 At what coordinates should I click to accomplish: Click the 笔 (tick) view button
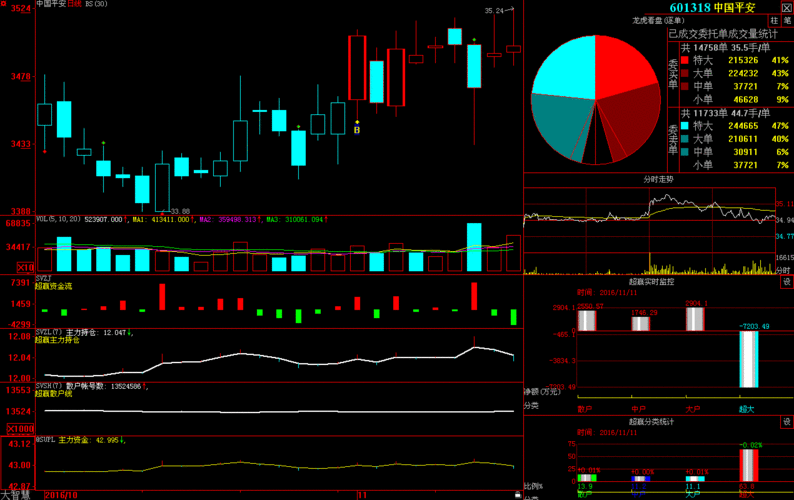coord(787,20)
